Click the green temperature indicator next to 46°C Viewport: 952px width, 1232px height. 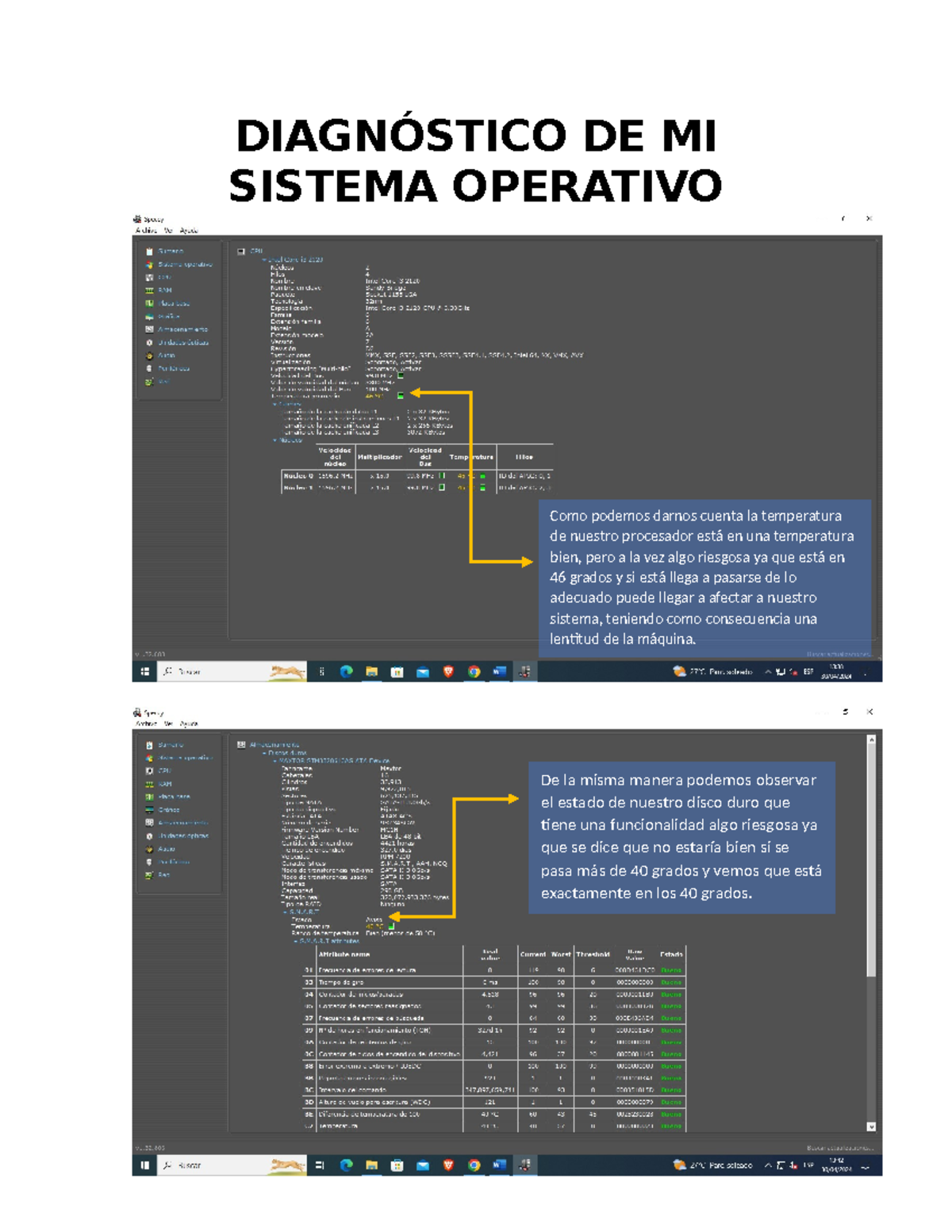[x=401, y=394]
